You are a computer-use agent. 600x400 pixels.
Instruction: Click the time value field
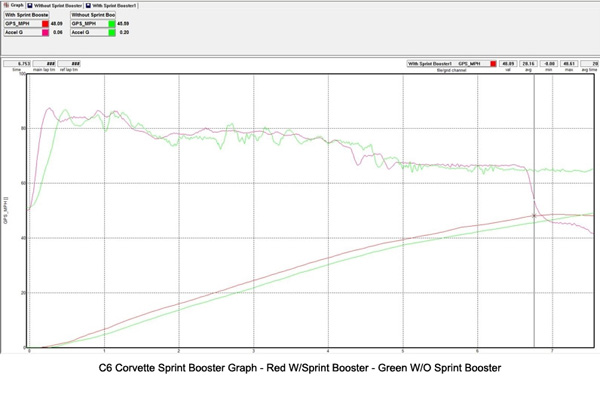pos(15,63)
